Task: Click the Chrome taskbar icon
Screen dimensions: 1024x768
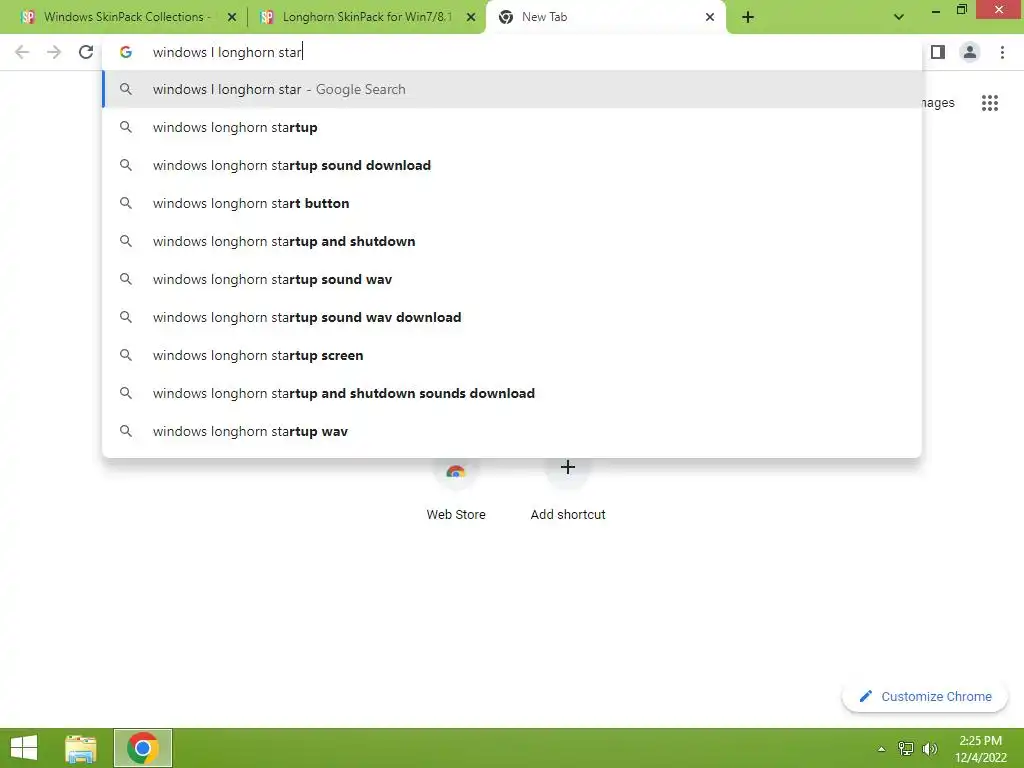Action: click(143, 748)
